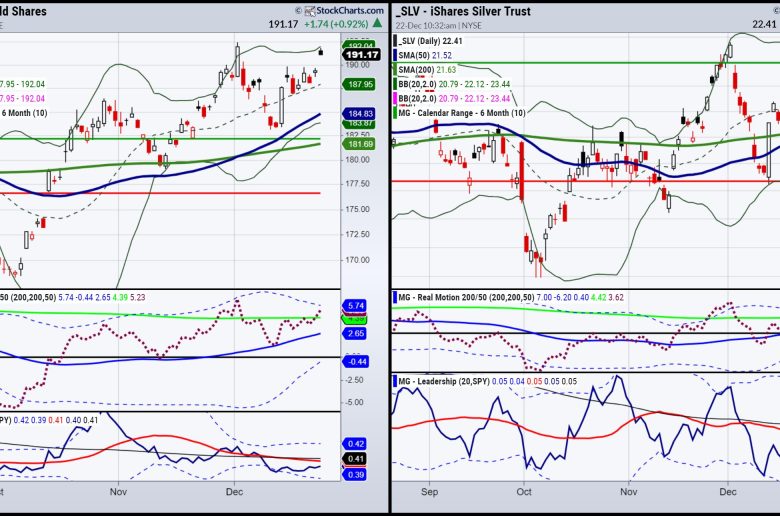780x516 pixels.
Task: Click 'MG - Calendar Range - 6 Month (10)' label
Action: pos(462,113)
